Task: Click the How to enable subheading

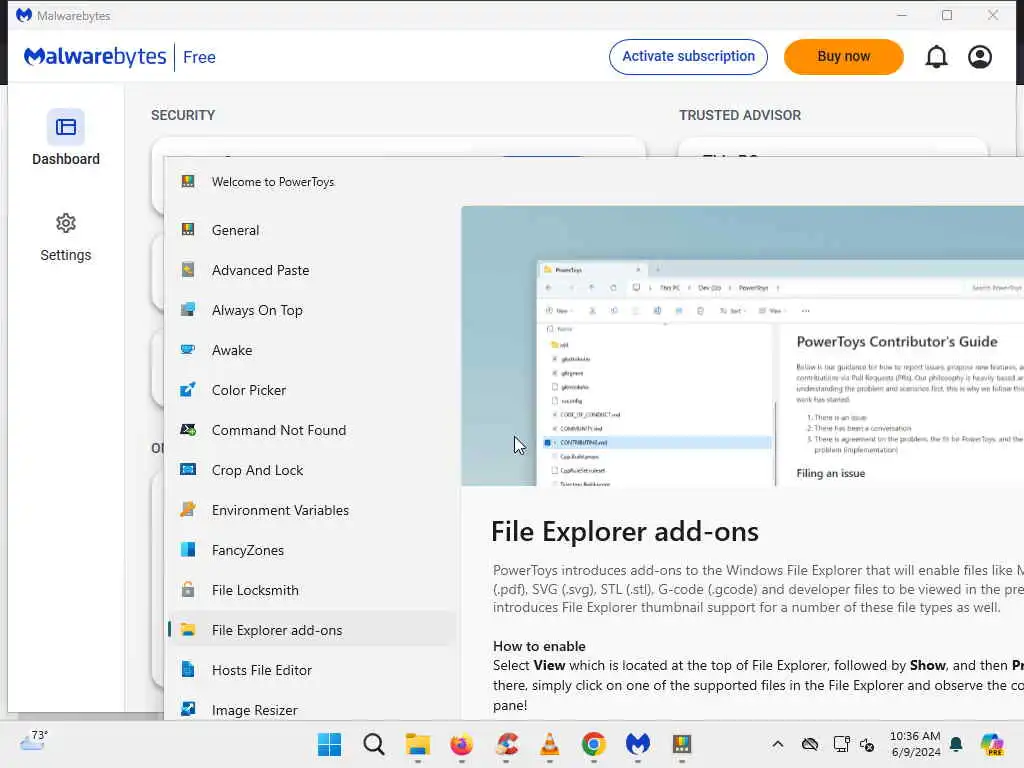Action: pos(539,646)
